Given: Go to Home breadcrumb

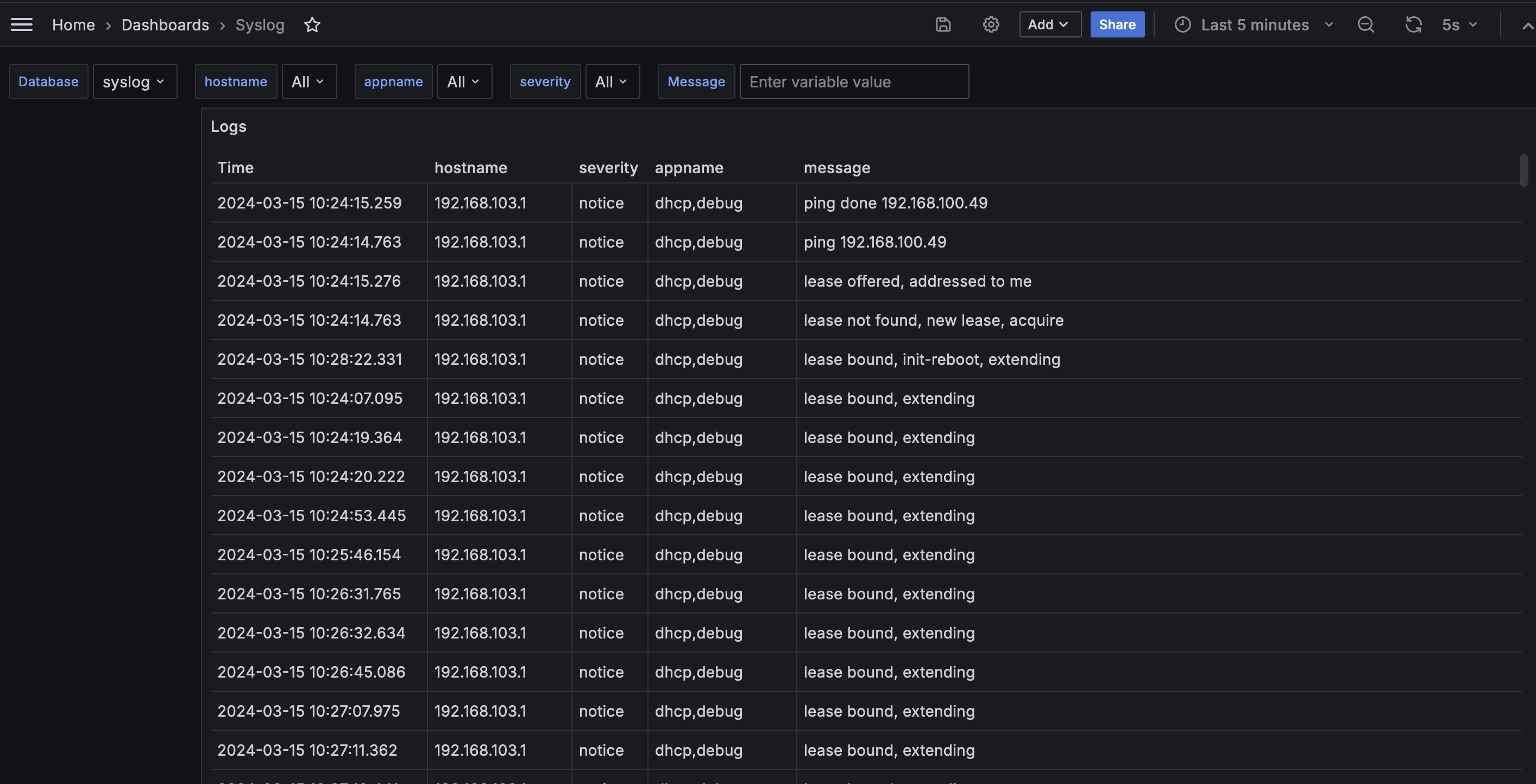Looking at the screenshot, I should tap(73, 24).
